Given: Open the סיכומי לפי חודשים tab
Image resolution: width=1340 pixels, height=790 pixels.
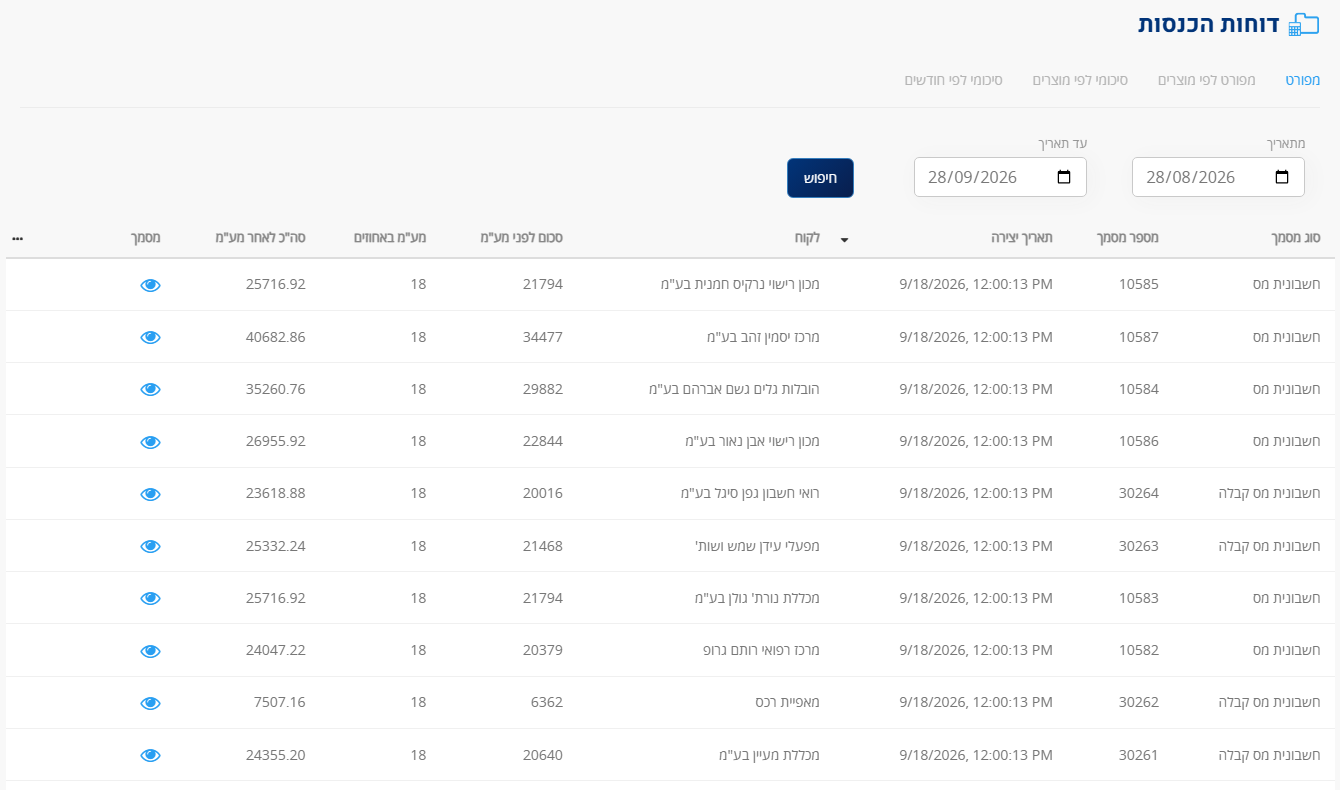Looking at the screenshot, I should [954, 79].
